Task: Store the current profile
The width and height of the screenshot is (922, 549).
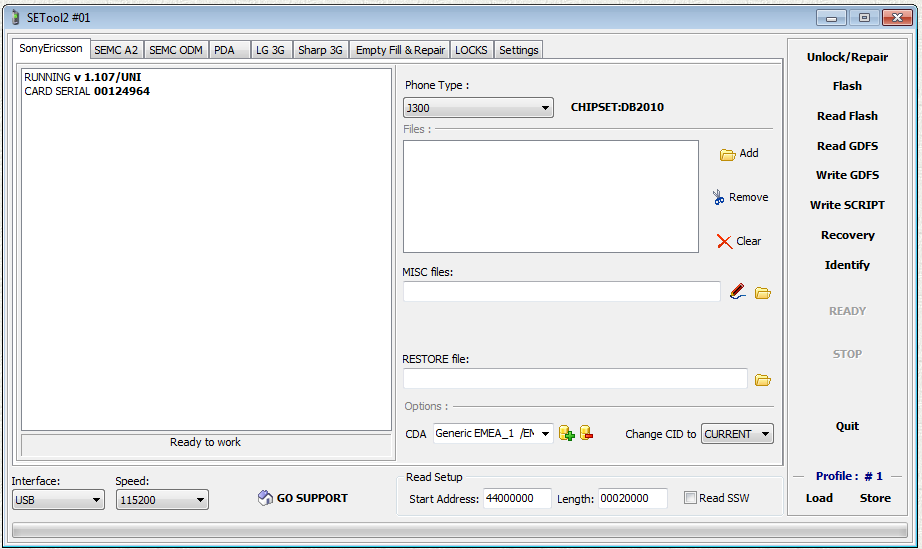Action: 875,498
